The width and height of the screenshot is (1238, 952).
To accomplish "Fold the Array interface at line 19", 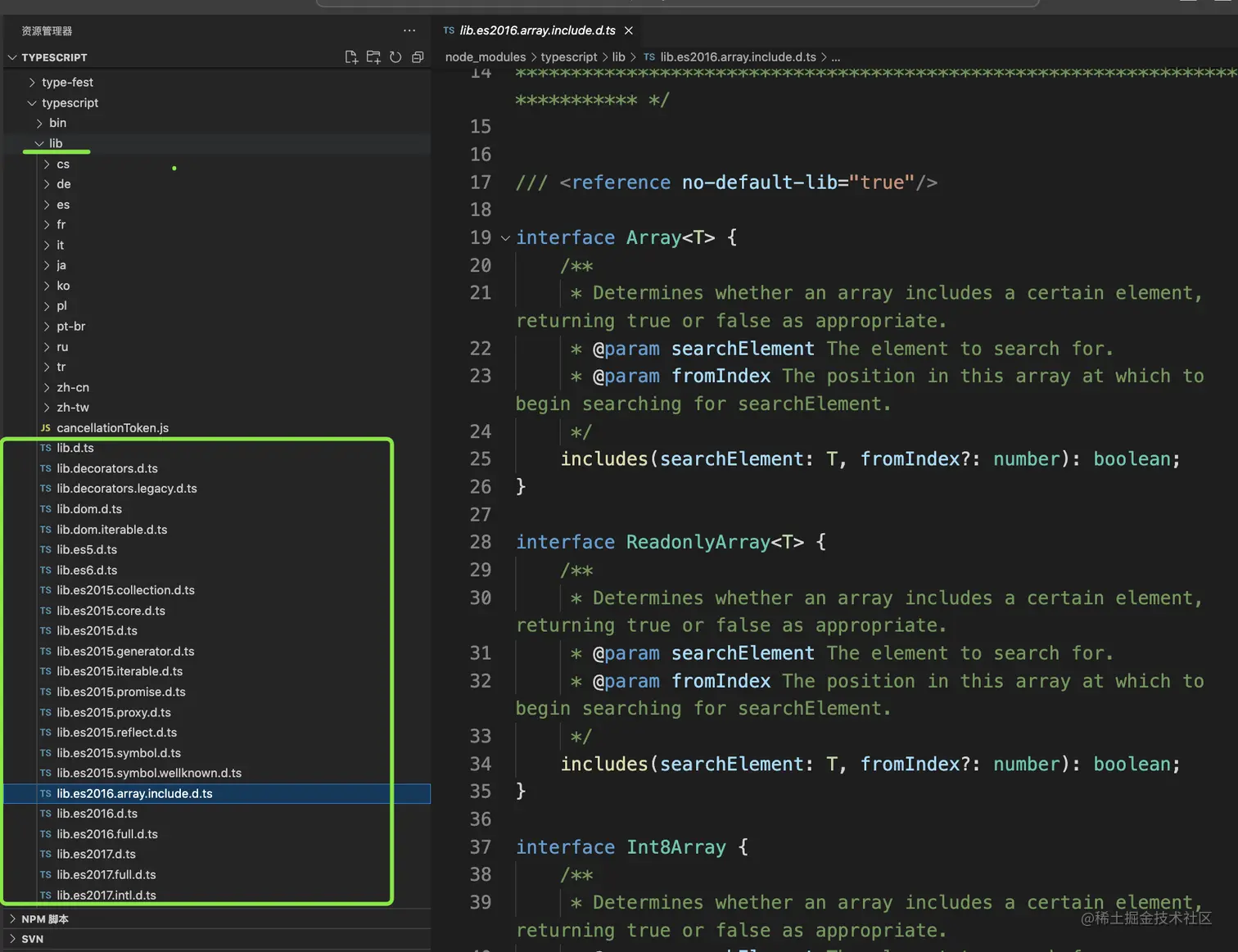I will (x=505, y=238).
